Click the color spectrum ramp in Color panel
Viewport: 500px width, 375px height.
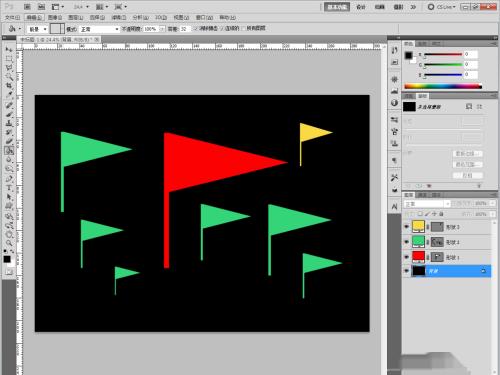click(x=443, y=86)
